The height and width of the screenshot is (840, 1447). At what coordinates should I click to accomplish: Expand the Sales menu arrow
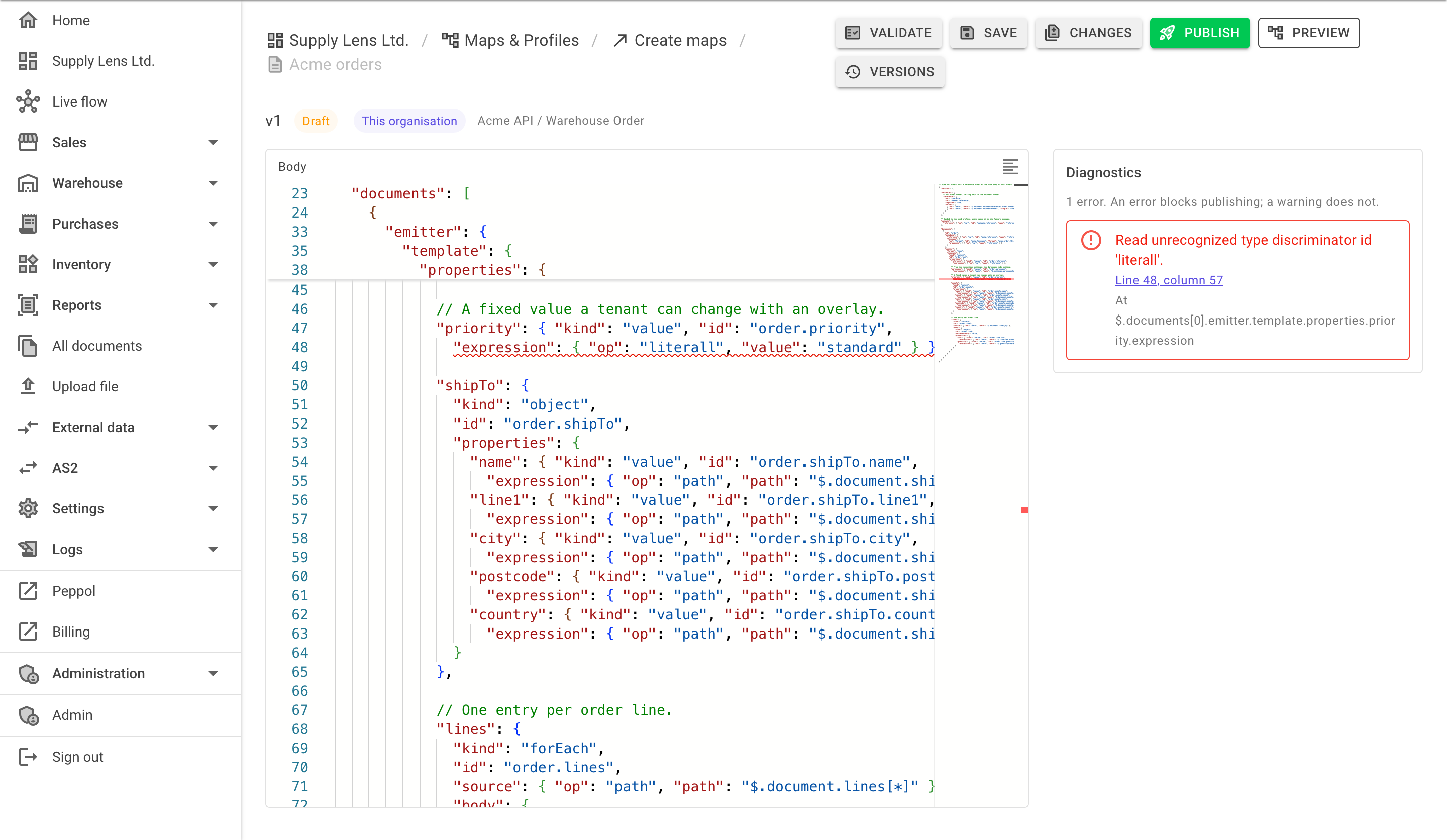213,142
